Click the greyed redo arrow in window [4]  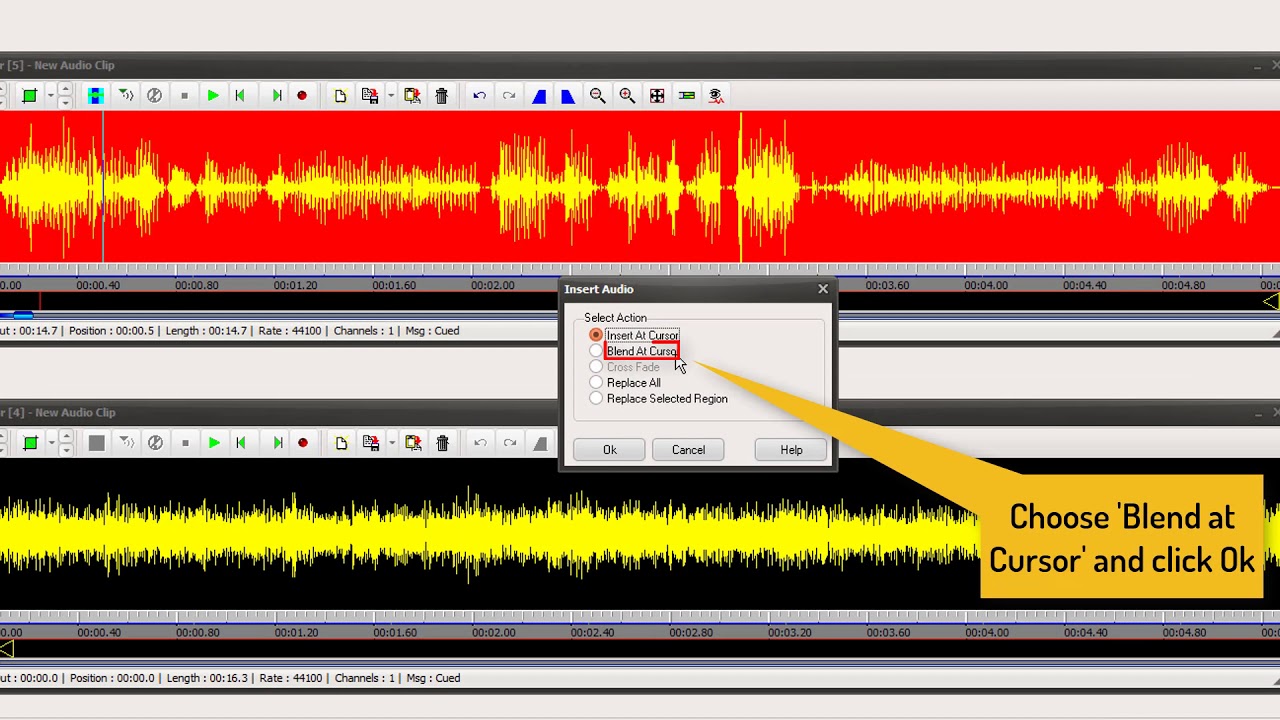pyautogui.click(x=509, y=443)
